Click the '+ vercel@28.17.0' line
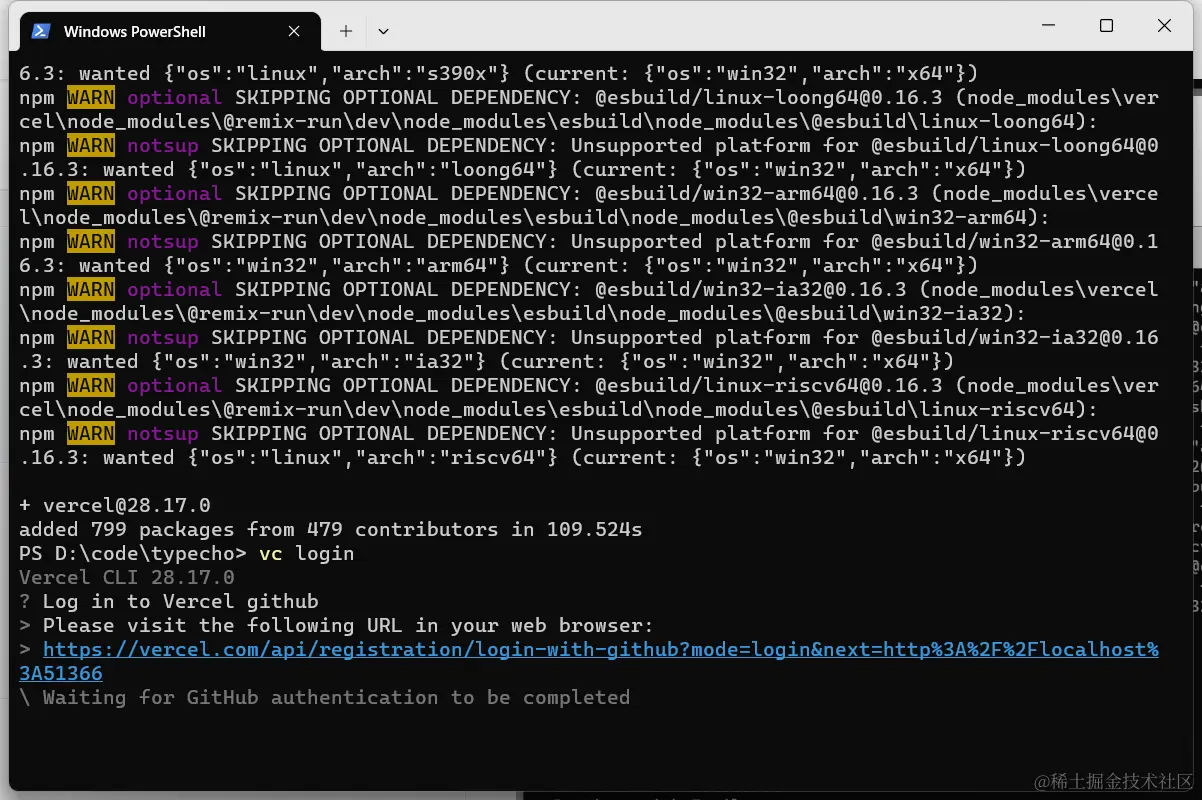Screen dimensions: 1202x800 (115, 506)
